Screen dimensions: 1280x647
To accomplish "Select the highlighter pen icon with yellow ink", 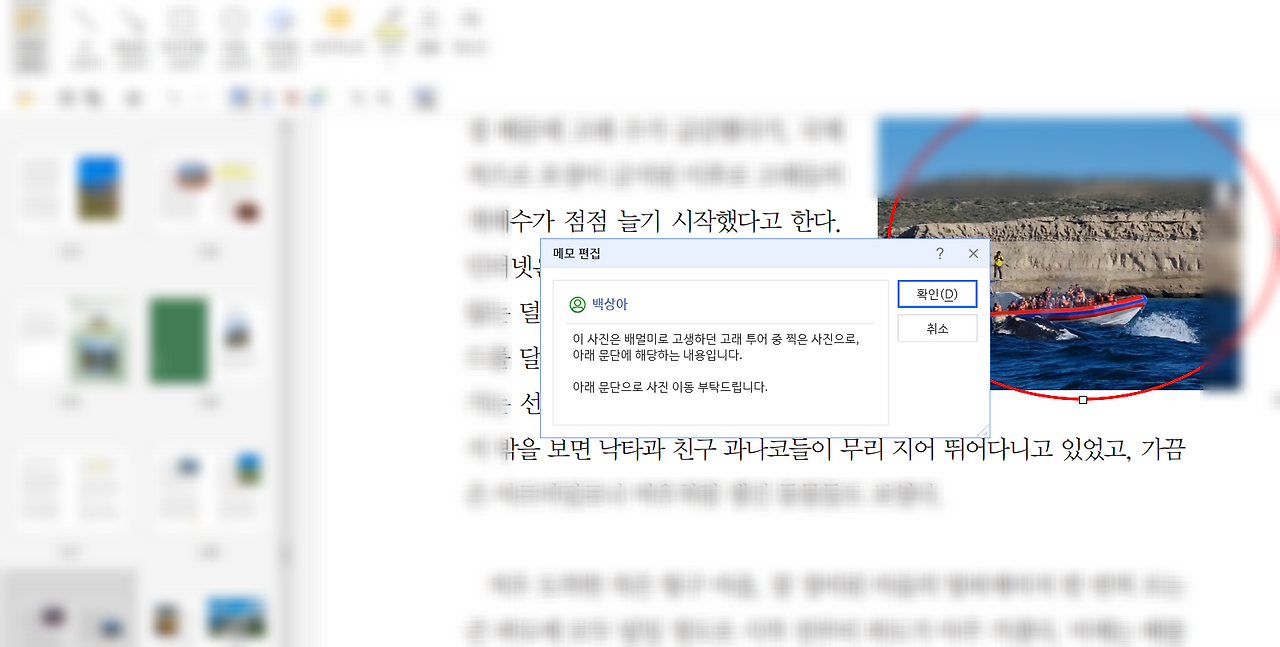I will (x=390, y=20).
